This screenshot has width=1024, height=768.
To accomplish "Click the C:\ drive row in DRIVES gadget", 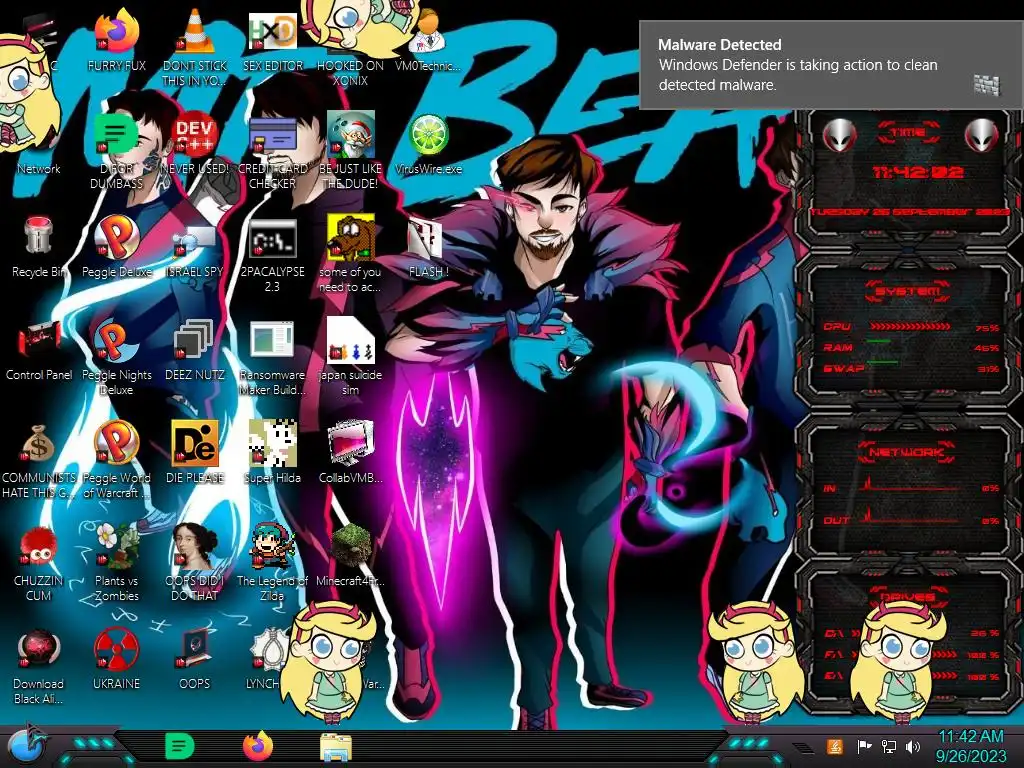I will [x=911, y=633].
